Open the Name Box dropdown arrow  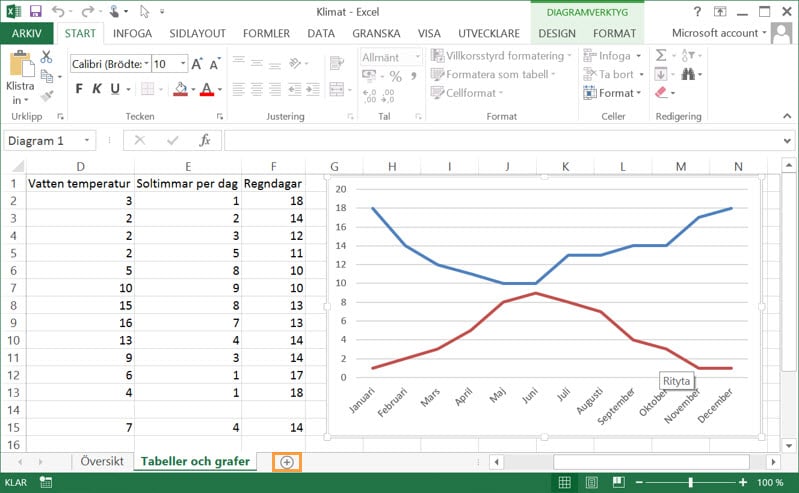point(87,140)
